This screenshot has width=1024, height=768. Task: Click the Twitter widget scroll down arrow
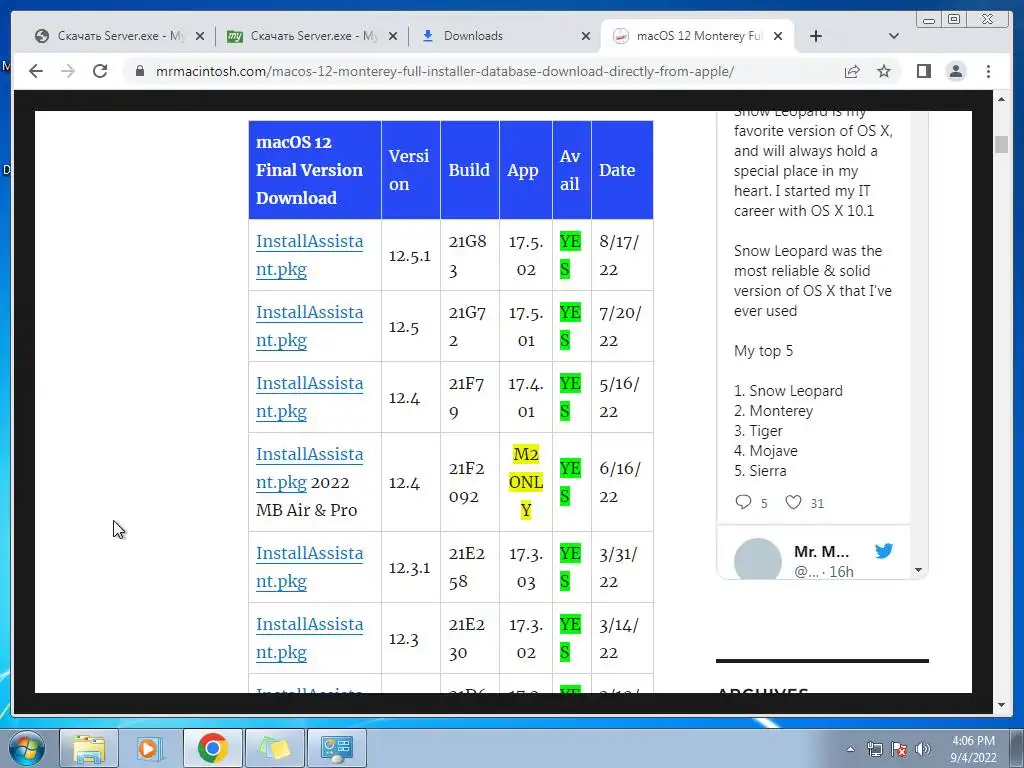tap(918, 570)
